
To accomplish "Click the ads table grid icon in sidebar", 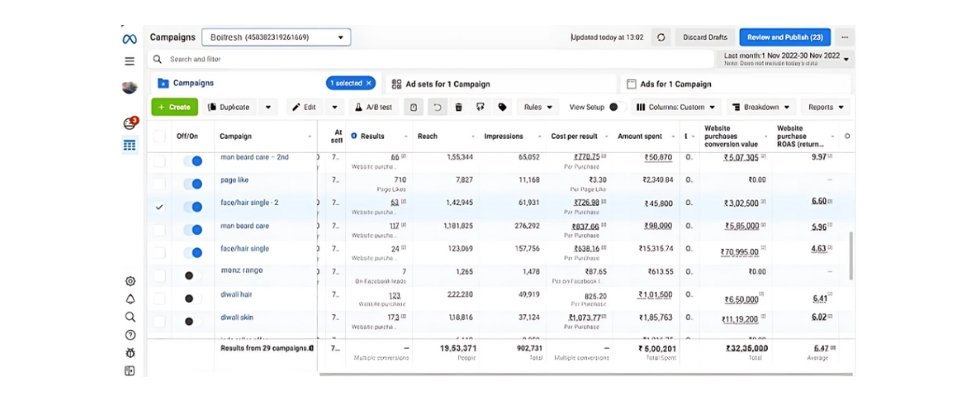I will click(129, 145).
